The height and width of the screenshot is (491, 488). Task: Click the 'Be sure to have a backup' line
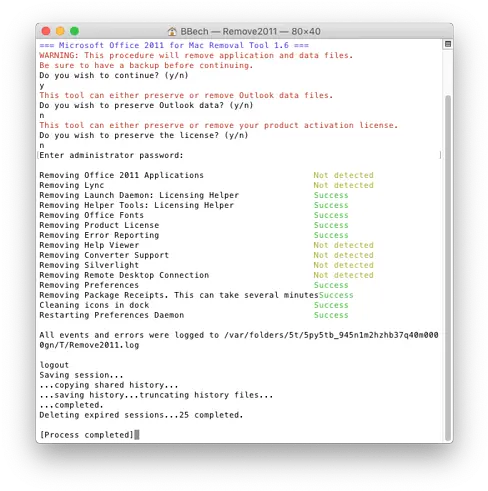[x=146, y=65]
